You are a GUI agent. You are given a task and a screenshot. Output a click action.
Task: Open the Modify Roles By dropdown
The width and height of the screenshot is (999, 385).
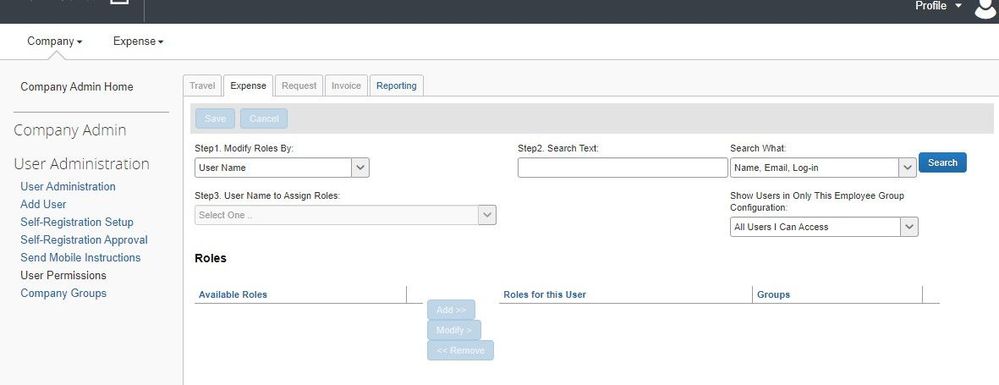pyautogui.click(x=282, y=168)
